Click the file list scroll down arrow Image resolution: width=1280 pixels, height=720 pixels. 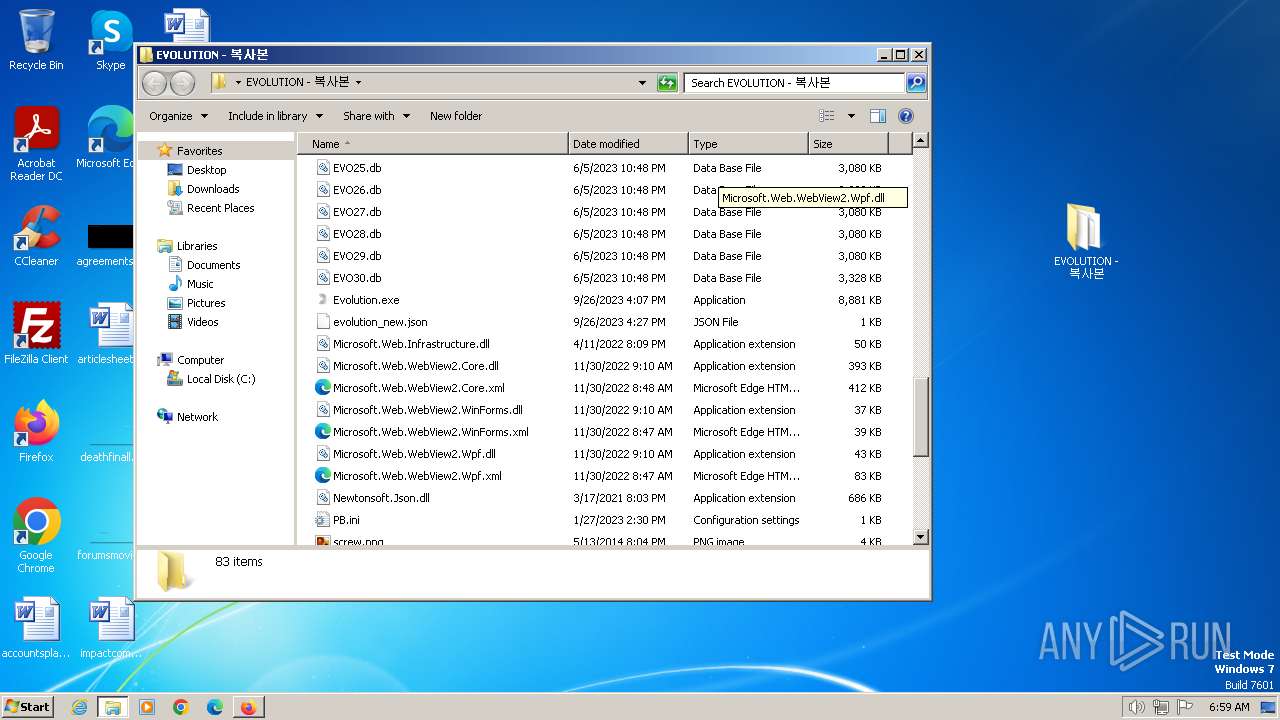(x=921, y=537)
